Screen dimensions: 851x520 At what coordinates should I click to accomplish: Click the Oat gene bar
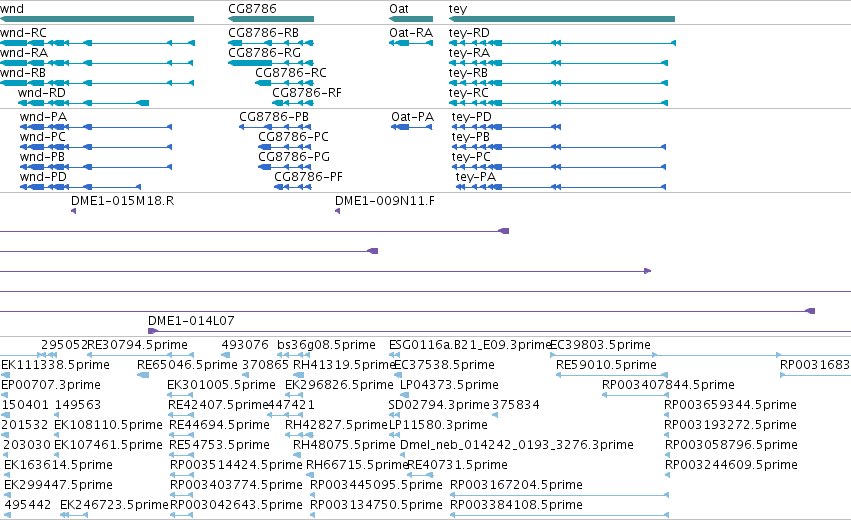pyautogui.click(x=411, y=19)
